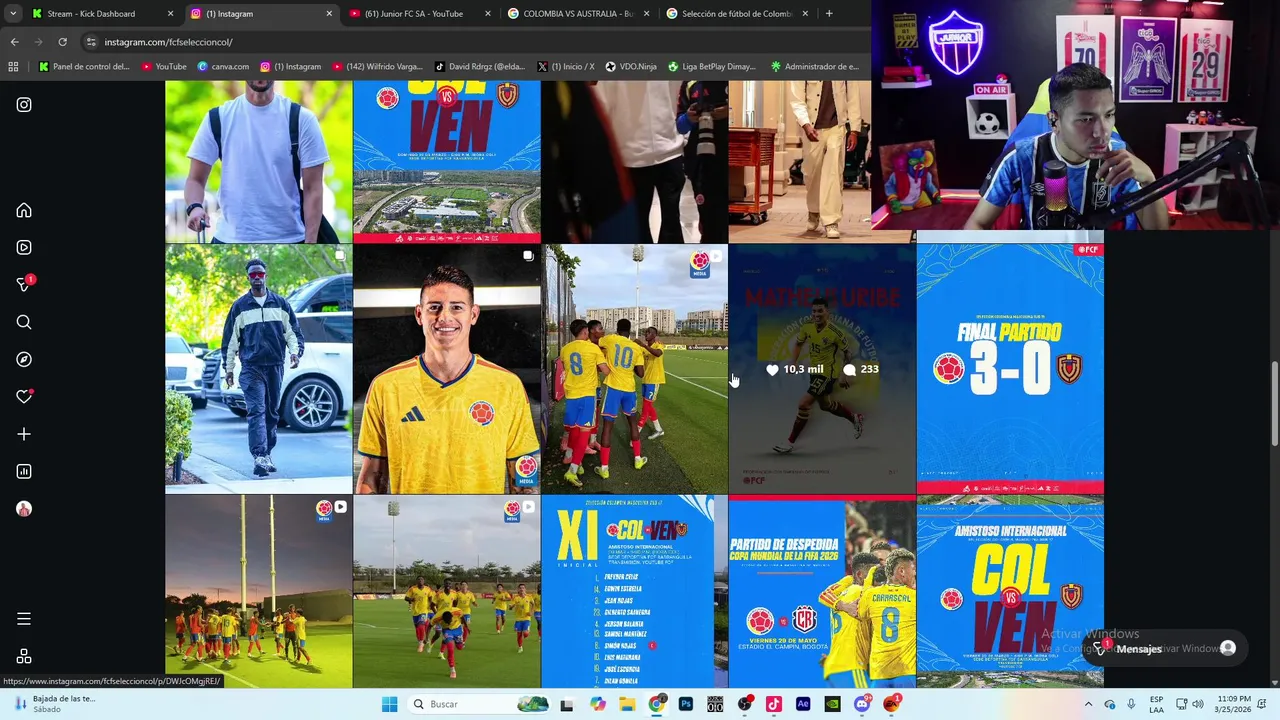Open the post of man in tracksuit by cars

(258, 369)
